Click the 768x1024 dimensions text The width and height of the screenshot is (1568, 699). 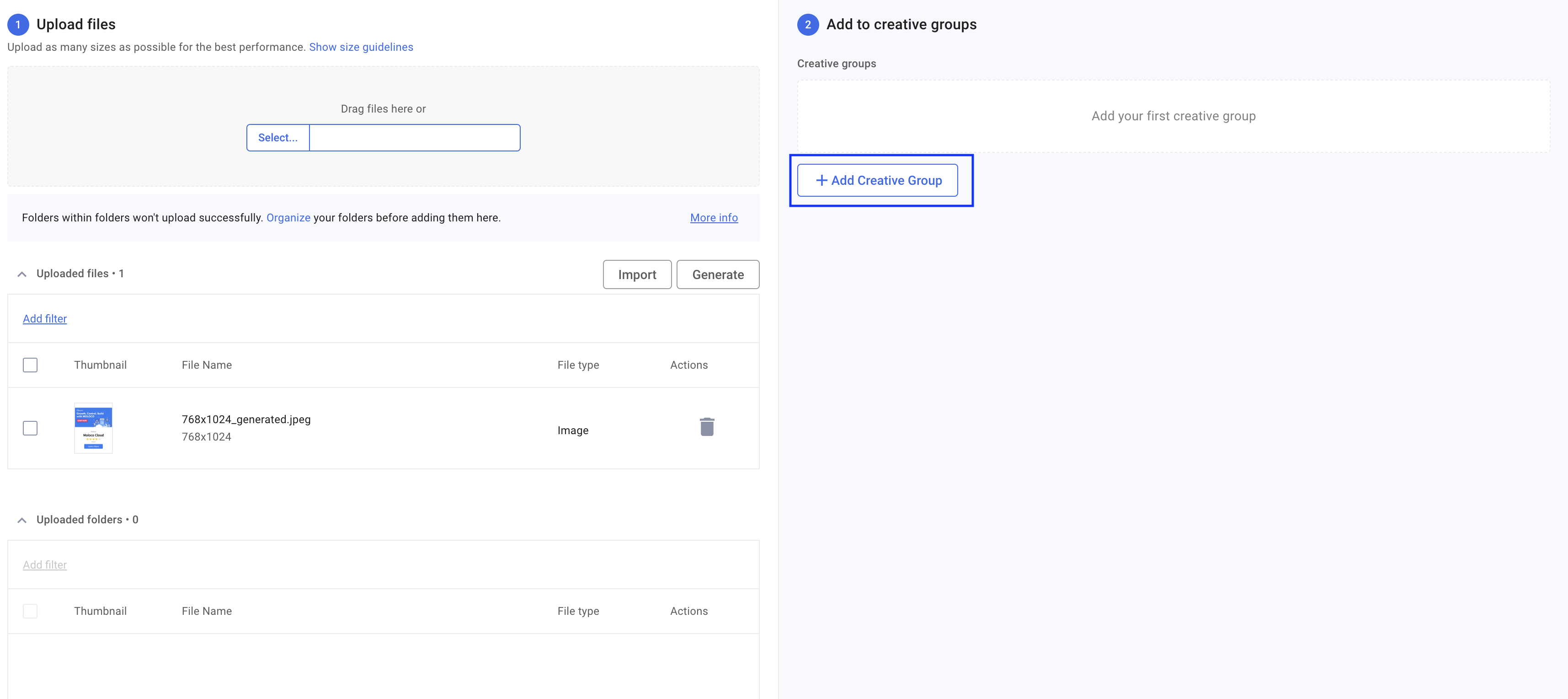206,436
